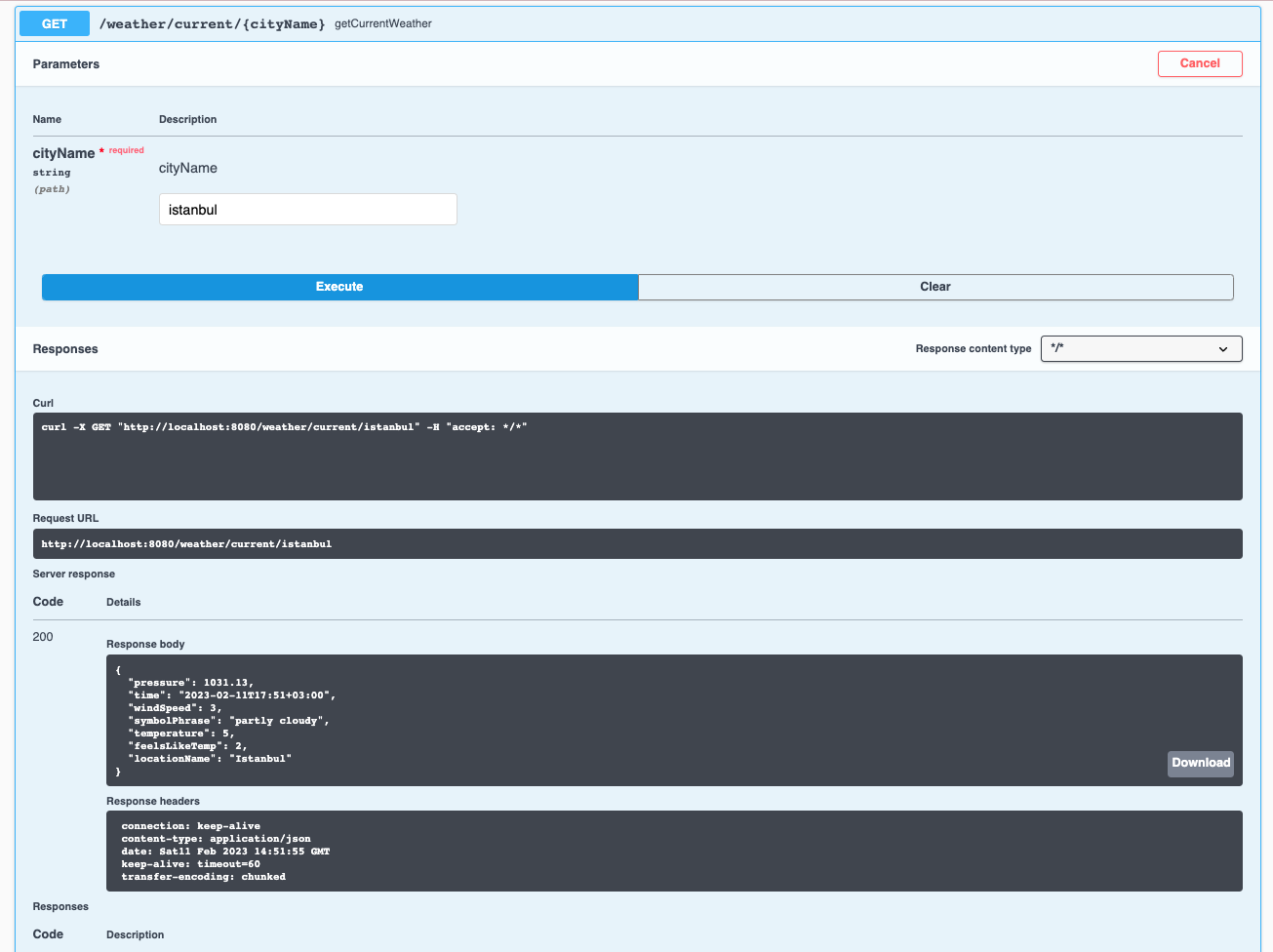This screenshot has height=952, width=1273.
Task: Click the content-type: application/json header
Action: pos(216,839)
